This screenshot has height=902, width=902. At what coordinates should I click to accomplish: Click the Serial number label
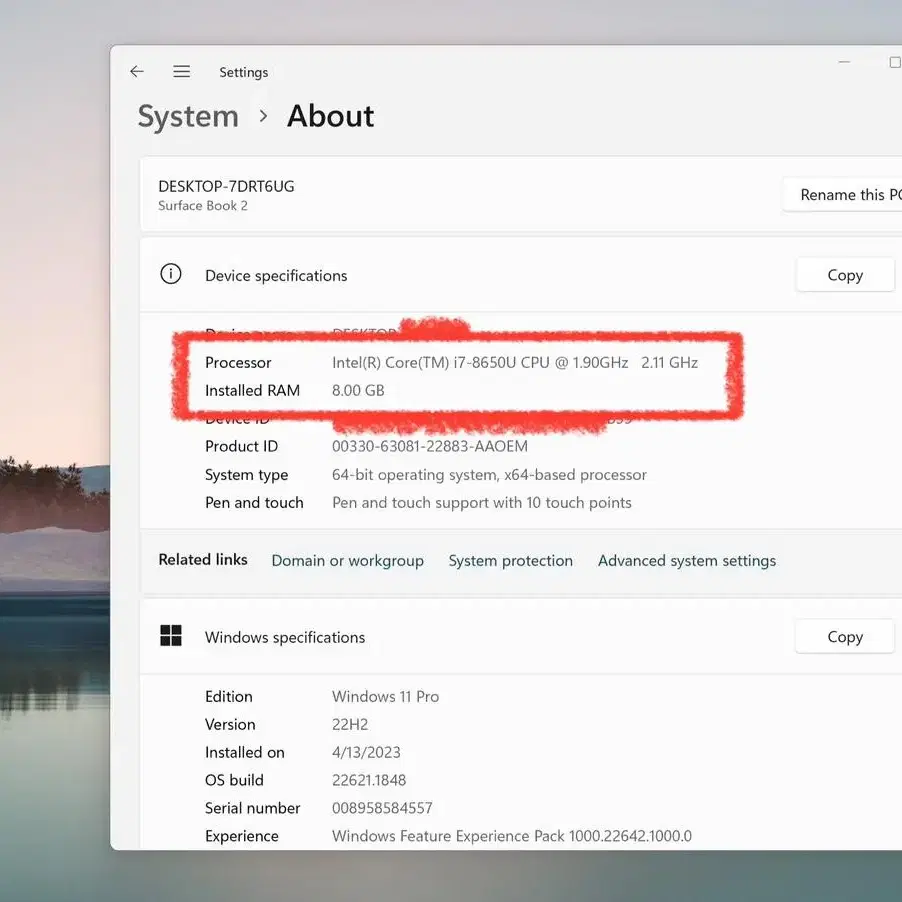click(253, 808)
